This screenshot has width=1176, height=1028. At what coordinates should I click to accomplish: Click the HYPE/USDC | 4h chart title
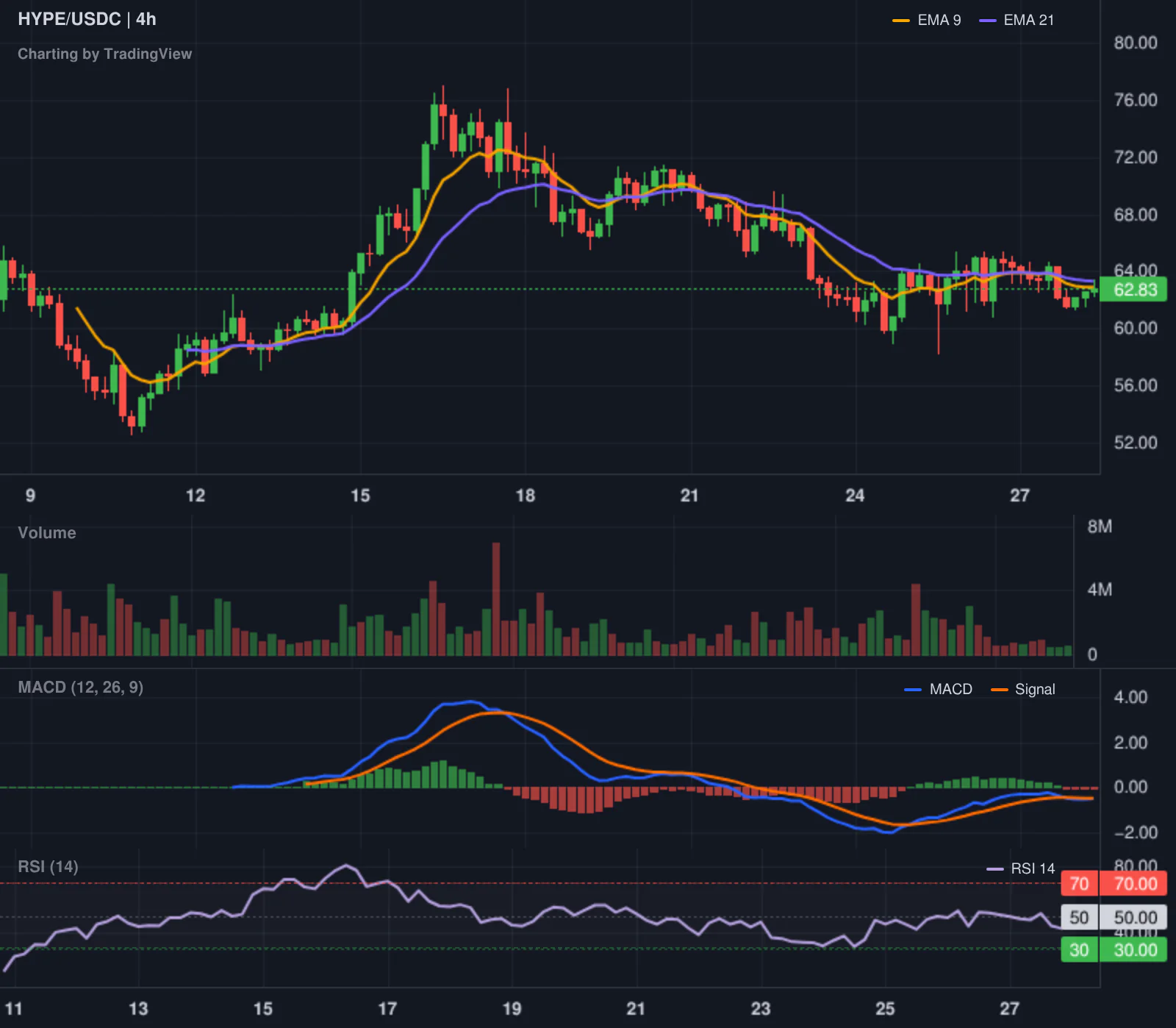pos(87,19)
